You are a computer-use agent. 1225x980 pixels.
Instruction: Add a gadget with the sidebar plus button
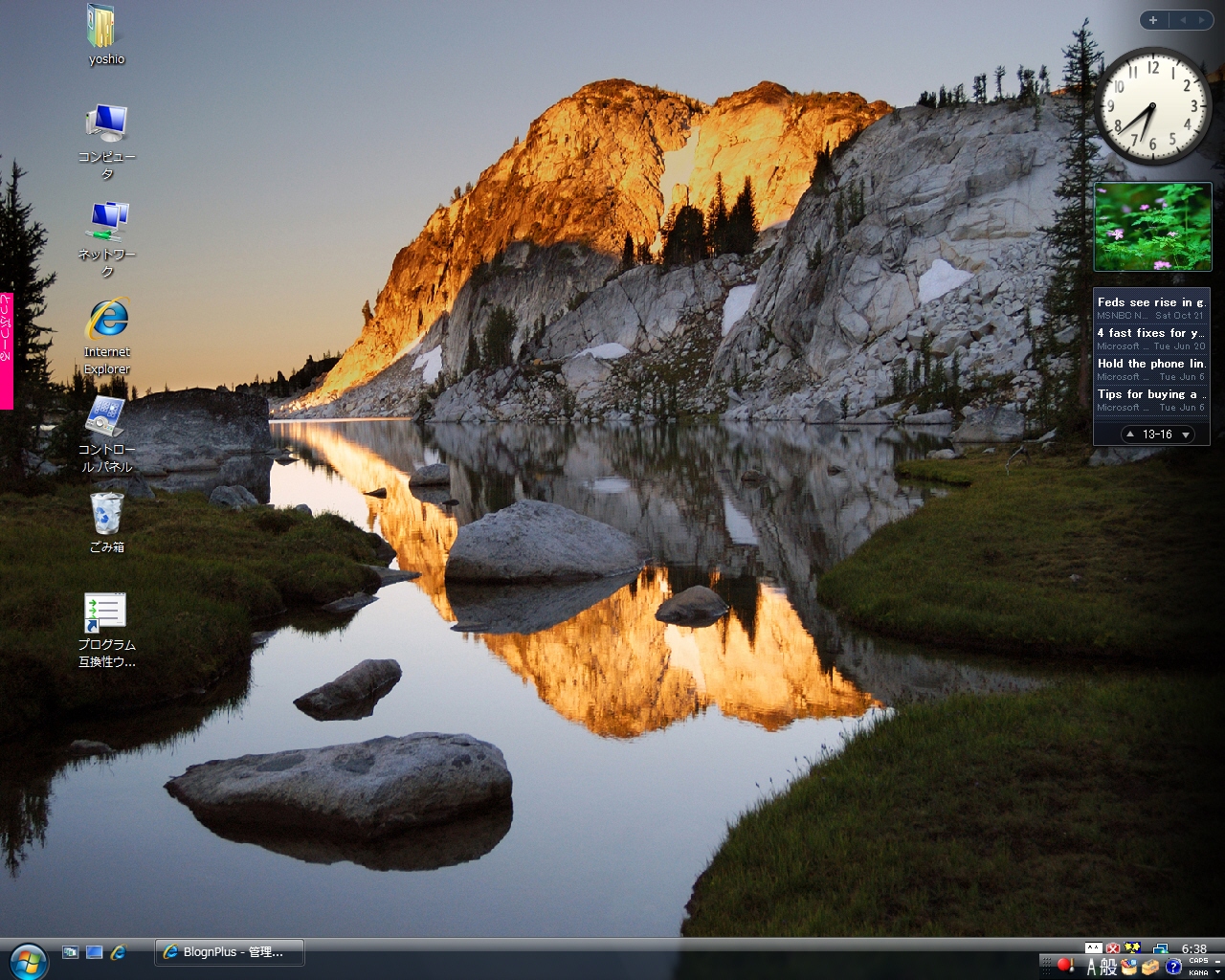(1153, 20)
